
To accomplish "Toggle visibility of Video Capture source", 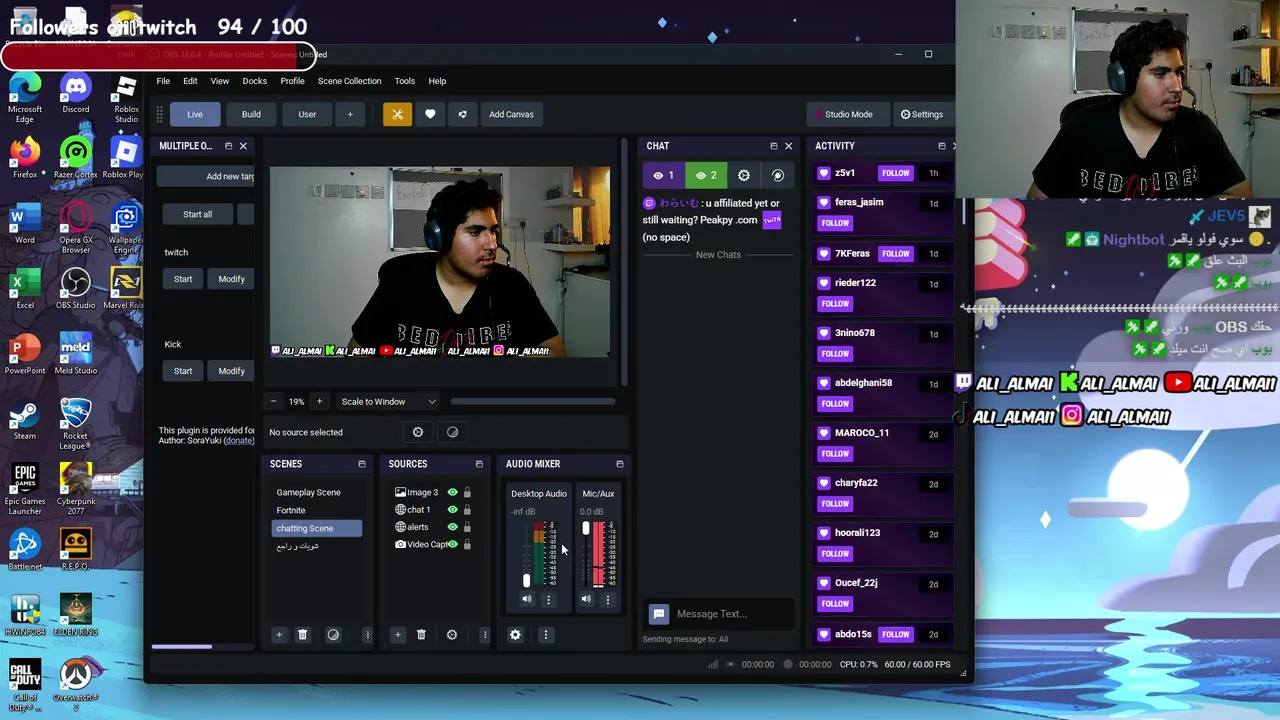I will click(x=452, y=544).
